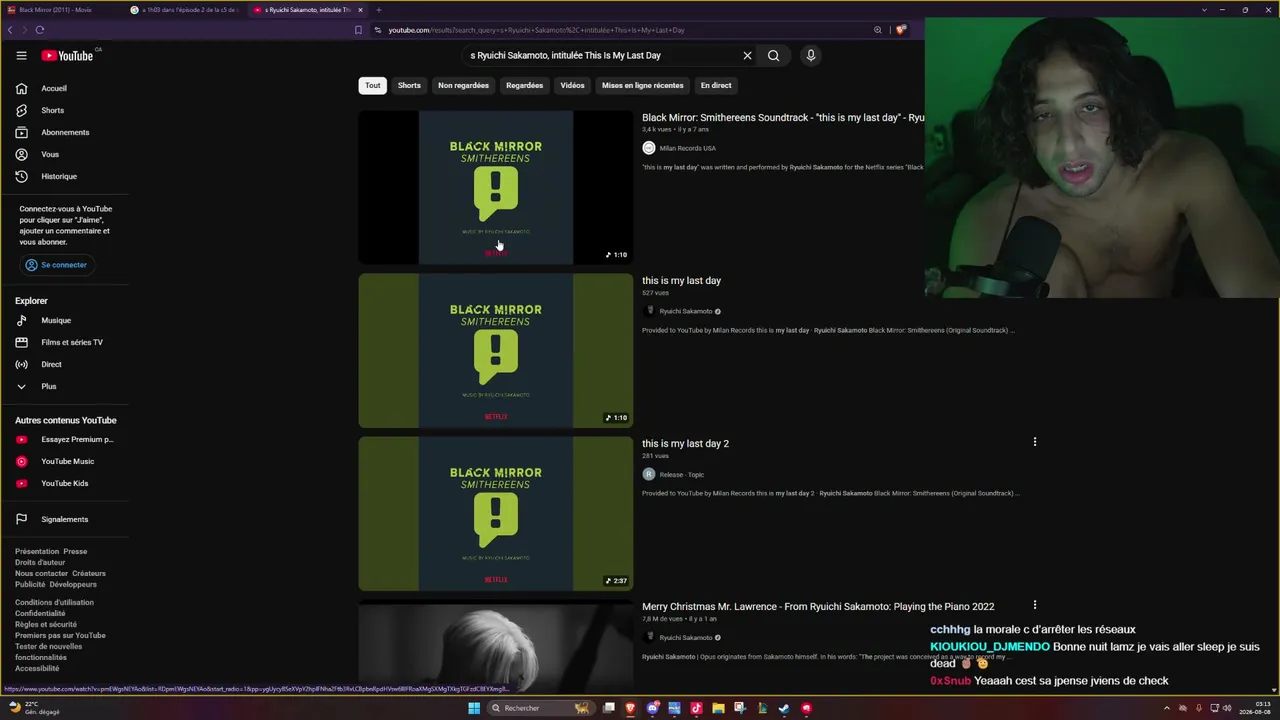This screenshot has width=1280, height=720.
Task: Open the 'Release - Topic' channel link
Action: [681, 475]
